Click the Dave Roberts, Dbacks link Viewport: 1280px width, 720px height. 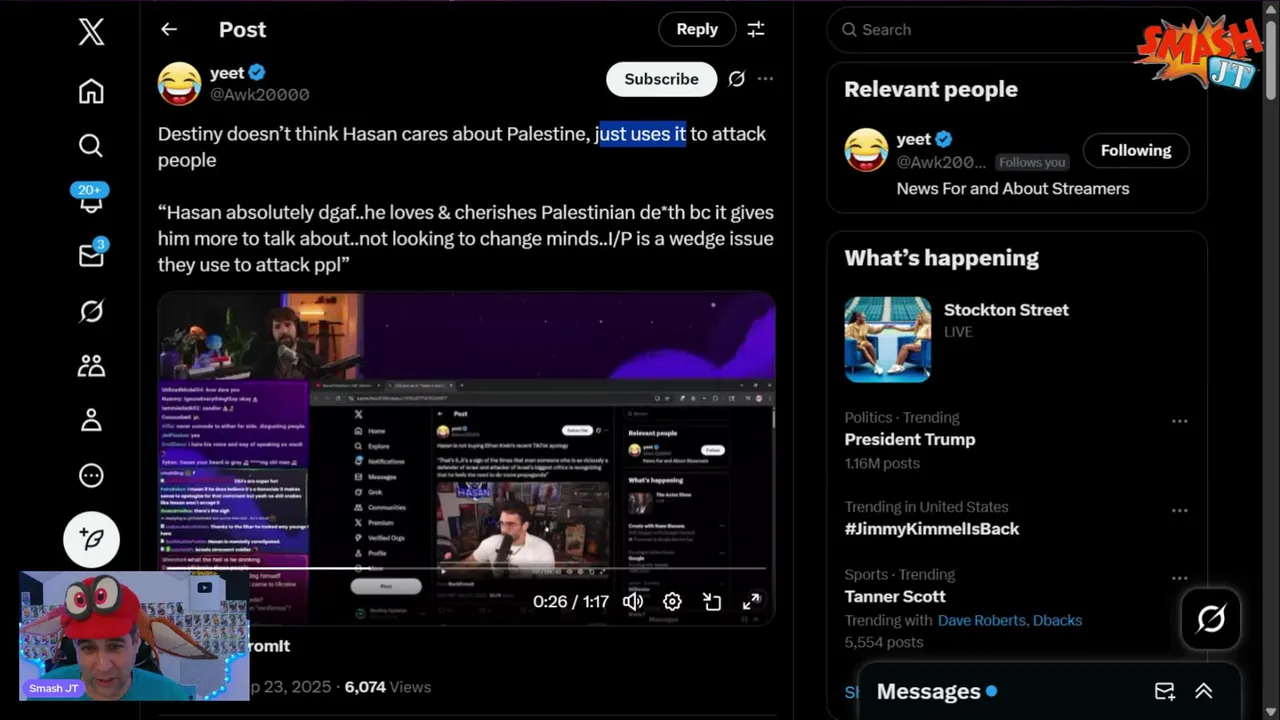tap(1010, 621)
